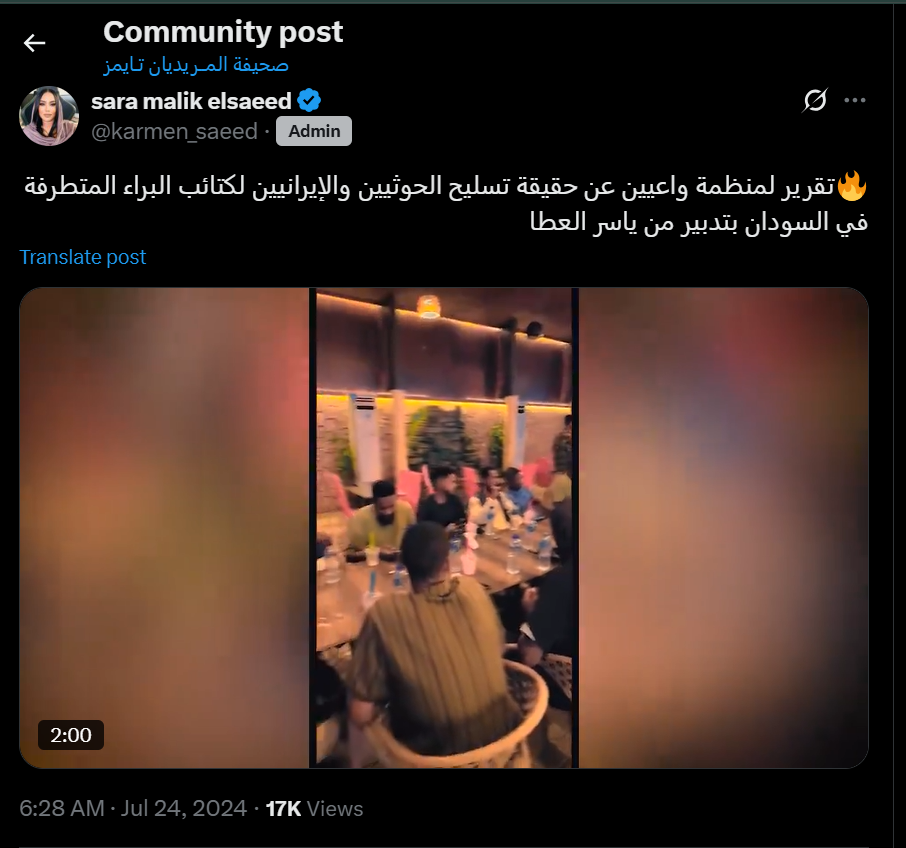Go back using the left arrow icon
The height and width of the screenshot is (848, 906).
(x=34, y=43)
